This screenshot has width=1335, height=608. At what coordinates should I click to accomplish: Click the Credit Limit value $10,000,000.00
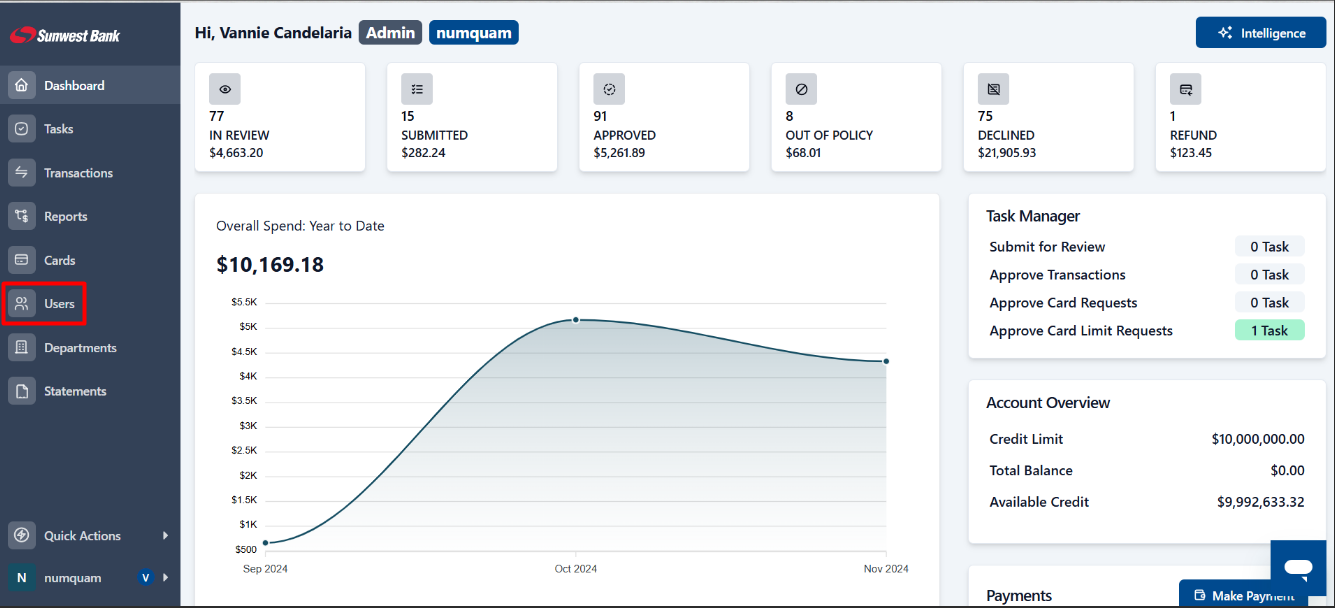coord(1258,439)
